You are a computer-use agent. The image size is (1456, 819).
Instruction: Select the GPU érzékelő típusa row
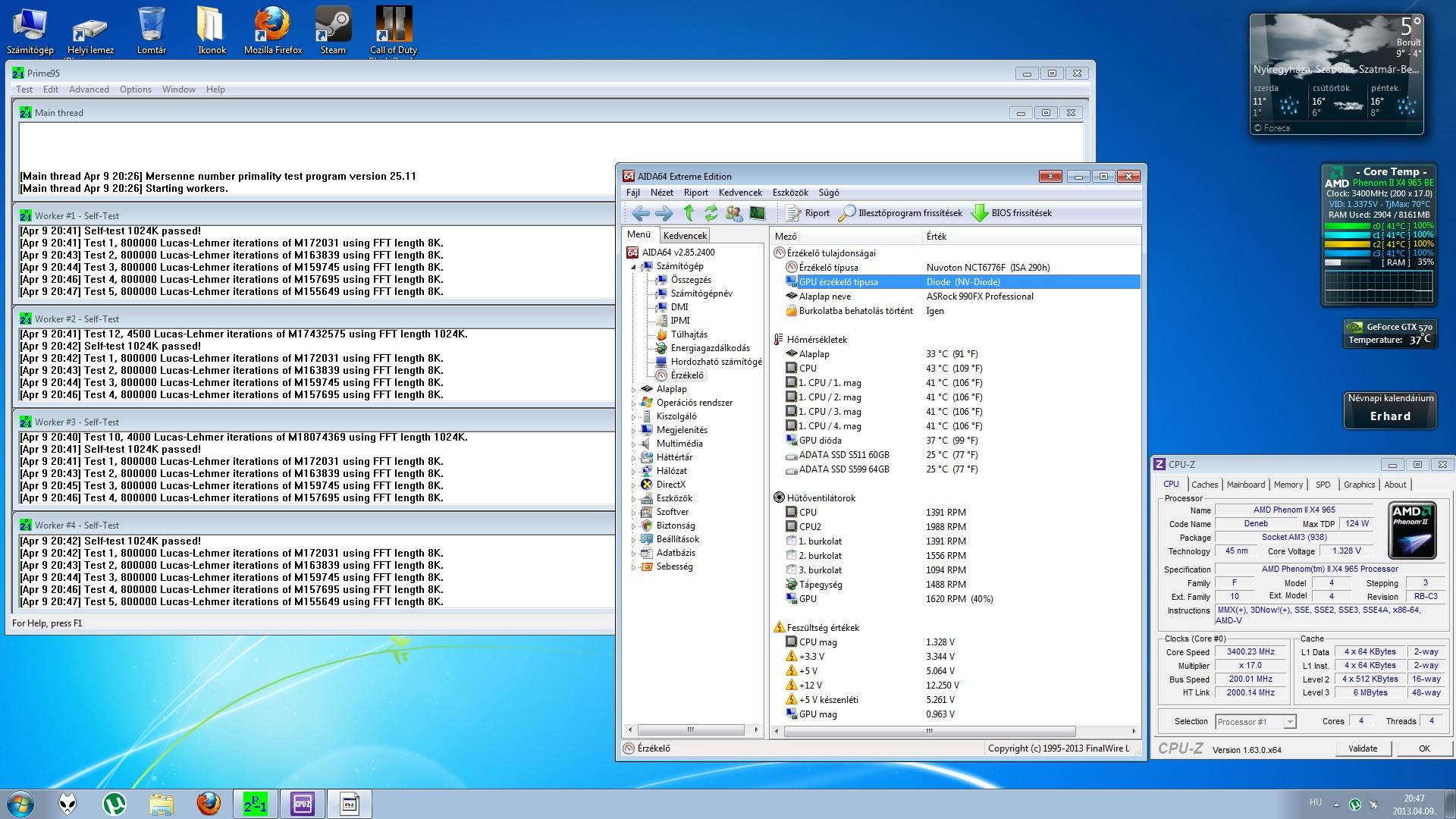962,282
